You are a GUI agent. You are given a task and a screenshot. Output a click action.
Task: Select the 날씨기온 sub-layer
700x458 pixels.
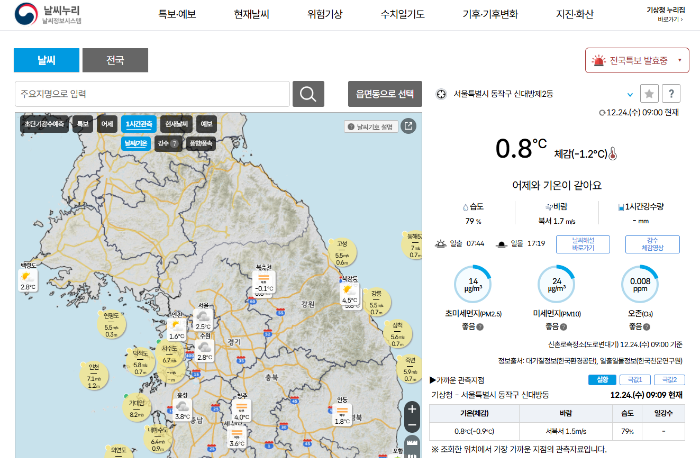pos(136,143)
